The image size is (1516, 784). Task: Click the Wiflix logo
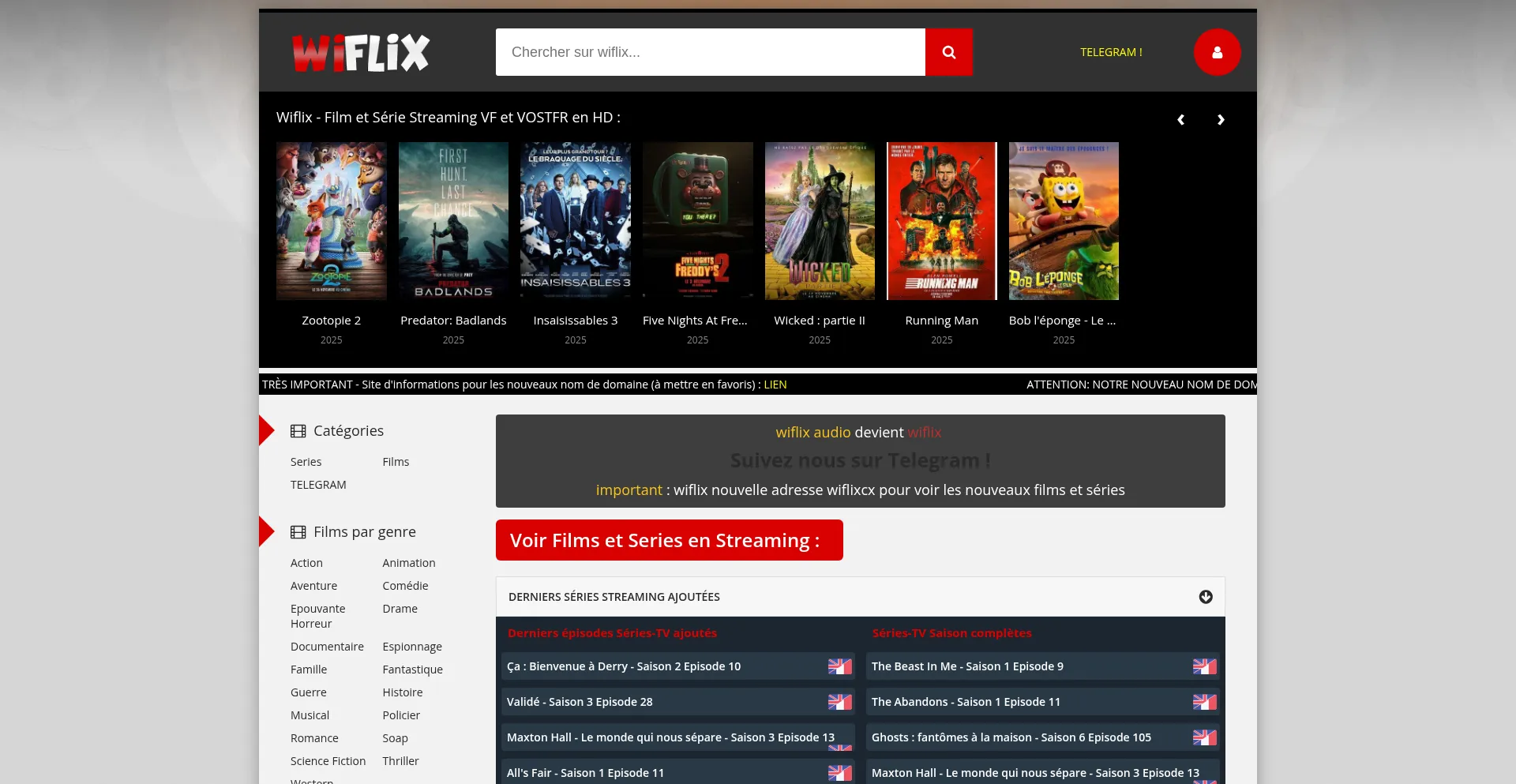click(x=361, y=53)
